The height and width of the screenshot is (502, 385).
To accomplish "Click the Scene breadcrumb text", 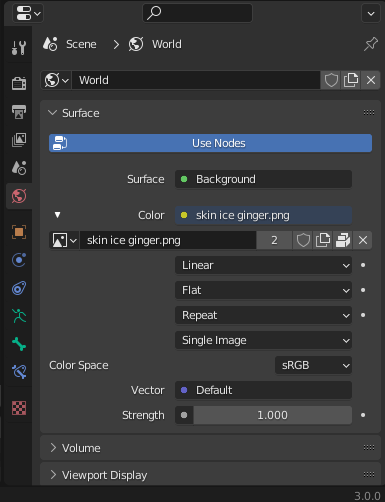I will (x=81, y=44).
